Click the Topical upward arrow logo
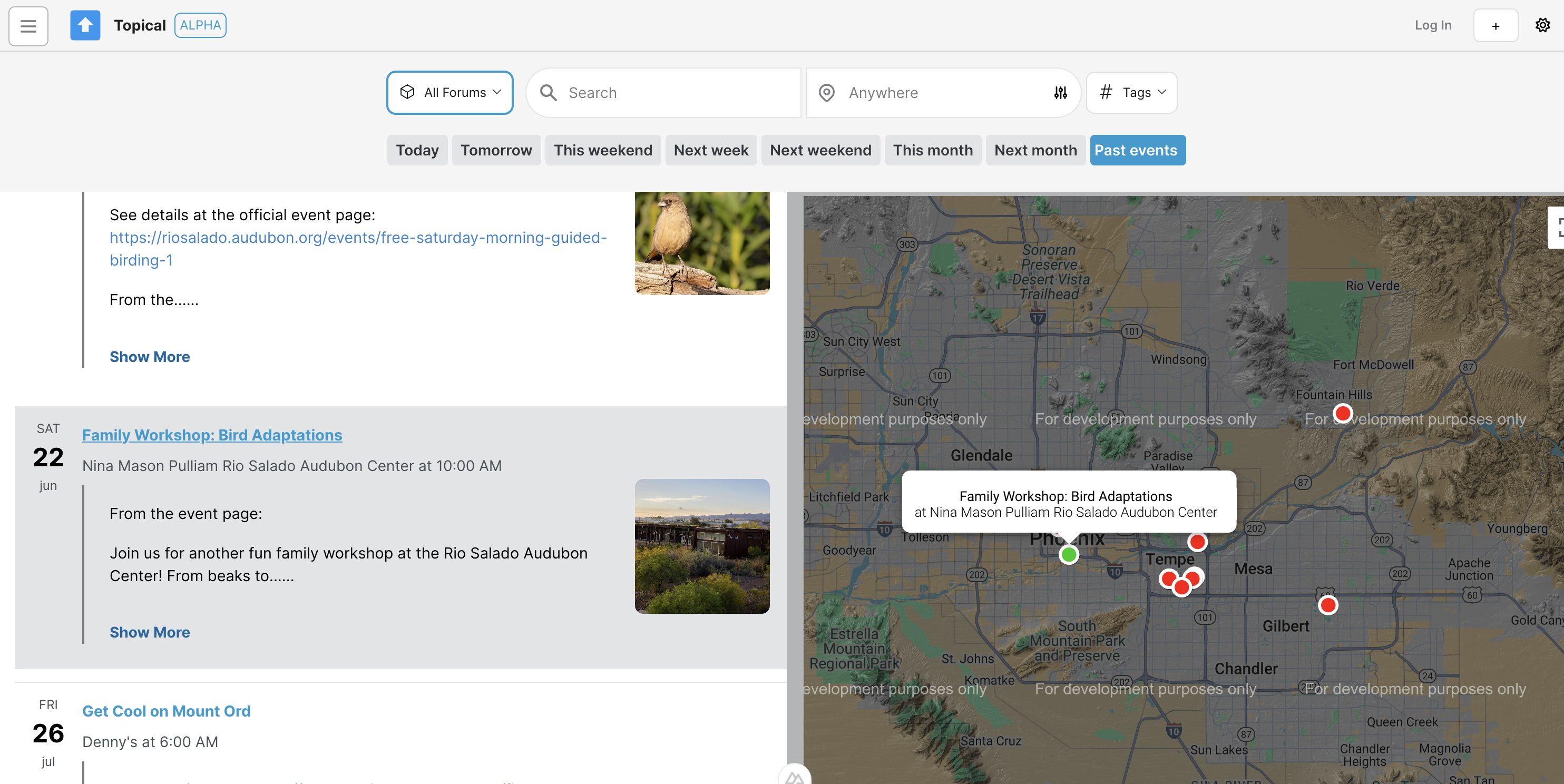This screenshot has height=784, width=1564. tap(85, 25)
